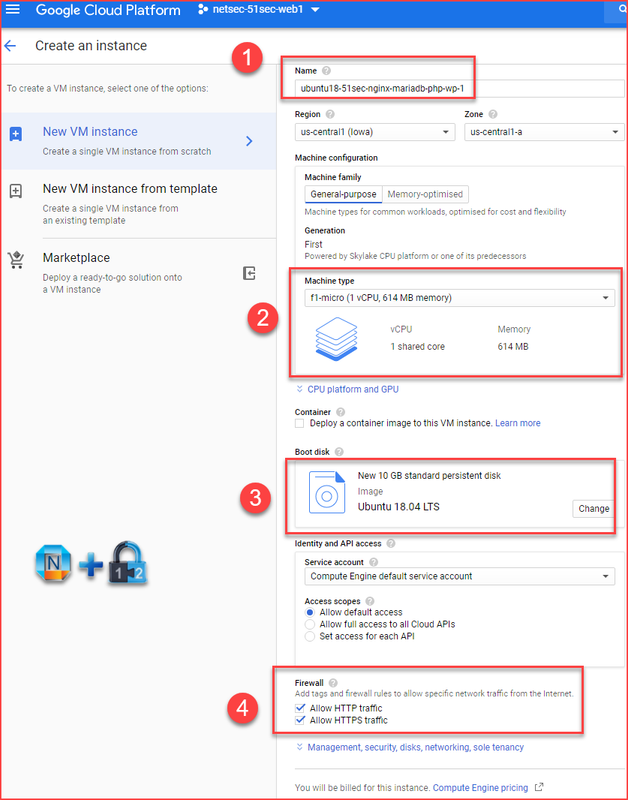Click the instance Name input field

pyautogui.click(x=459, y=88)
